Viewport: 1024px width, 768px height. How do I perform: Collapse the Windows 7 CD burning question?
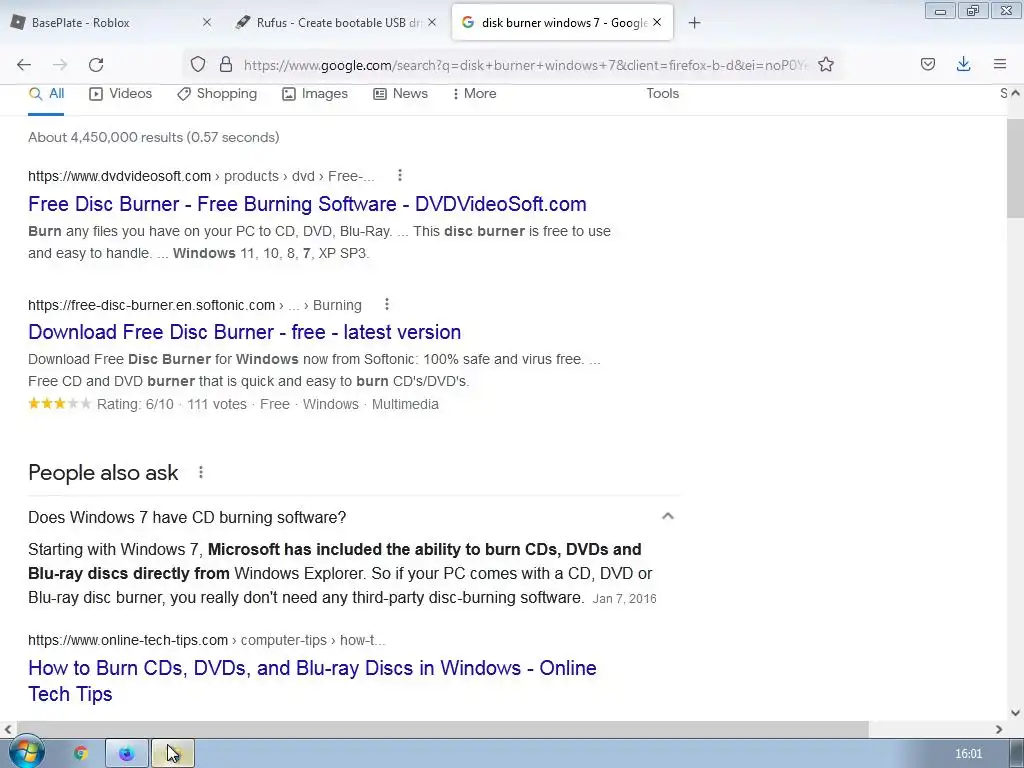667,517
